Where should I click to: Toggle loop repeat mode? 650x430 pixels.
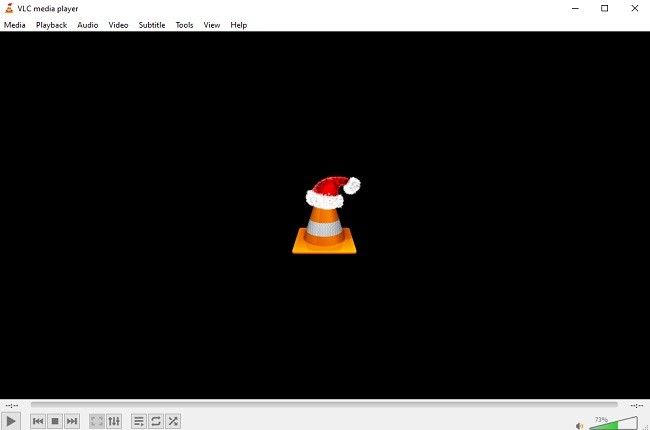click(156, 421)
